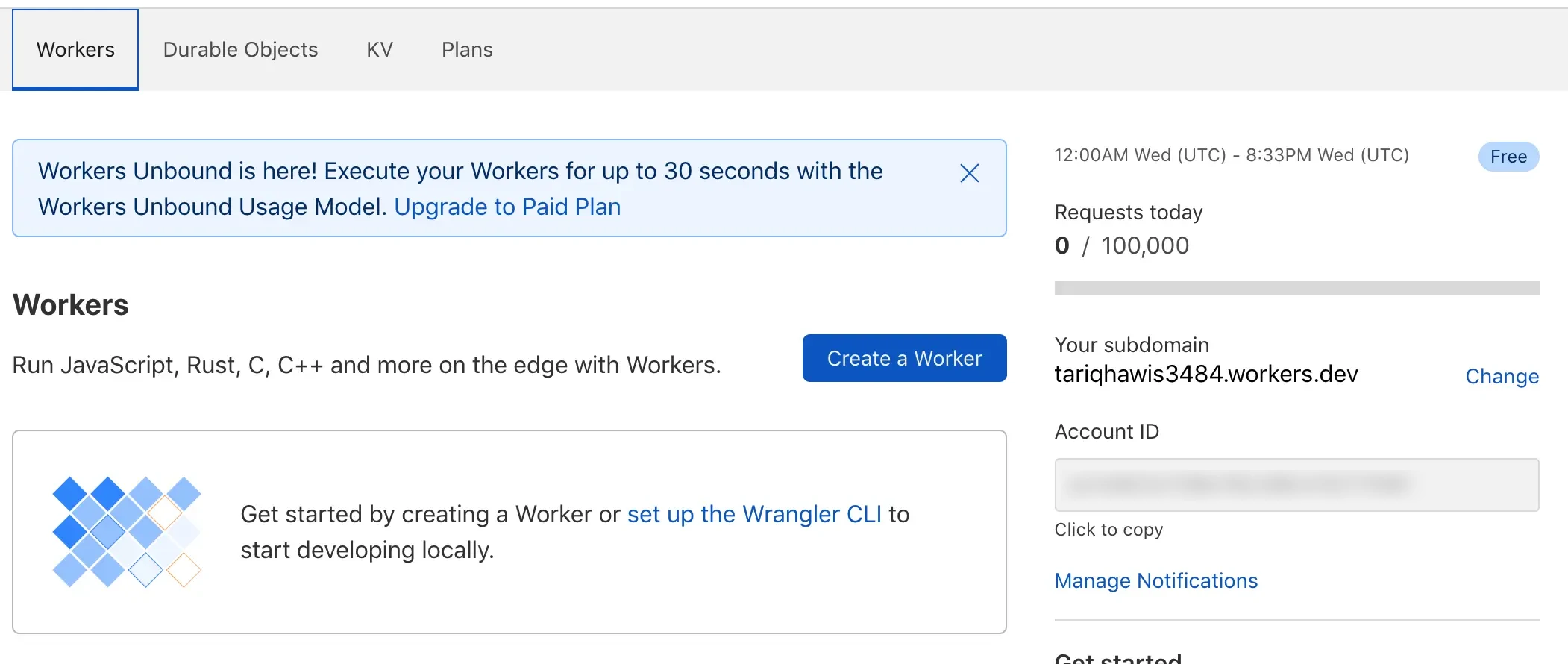Open the Manage Notifications link
This screenshot has height=664, width=1568.
1156,580
